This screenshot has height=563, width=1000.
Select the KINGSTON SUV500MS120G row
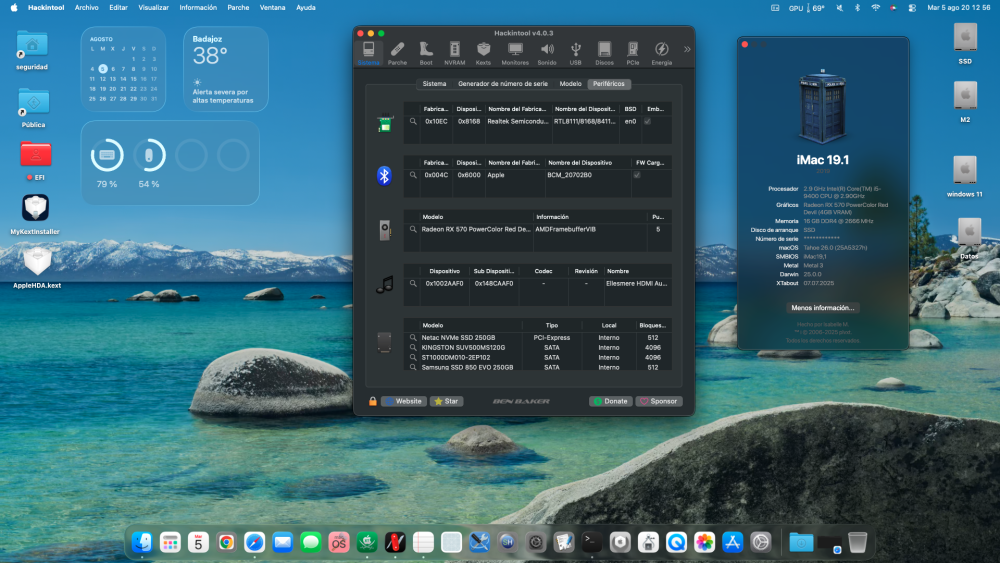click(538, 347)
